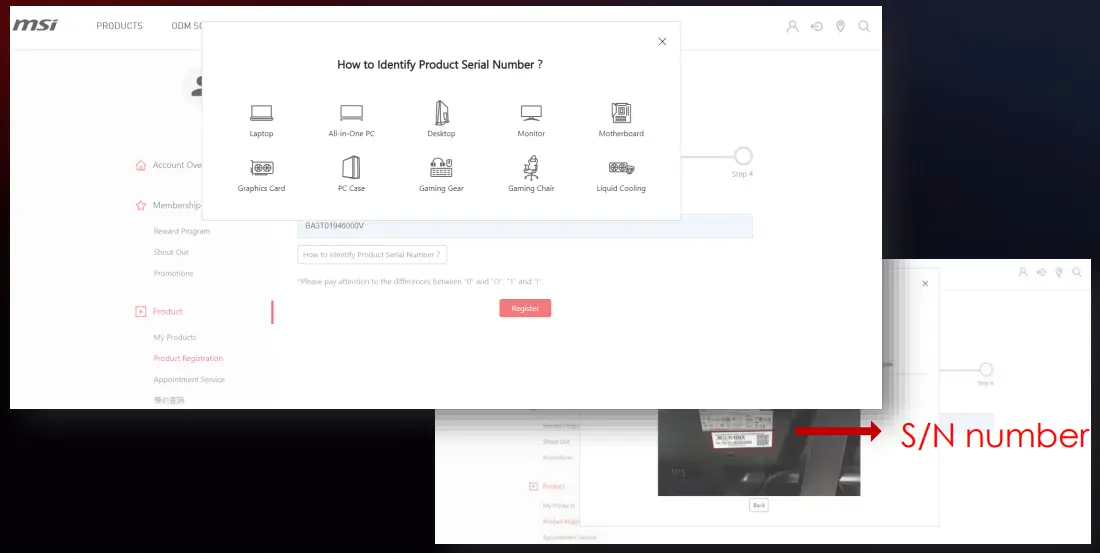Click the Step 4 progress circle

tap(743, 156)
